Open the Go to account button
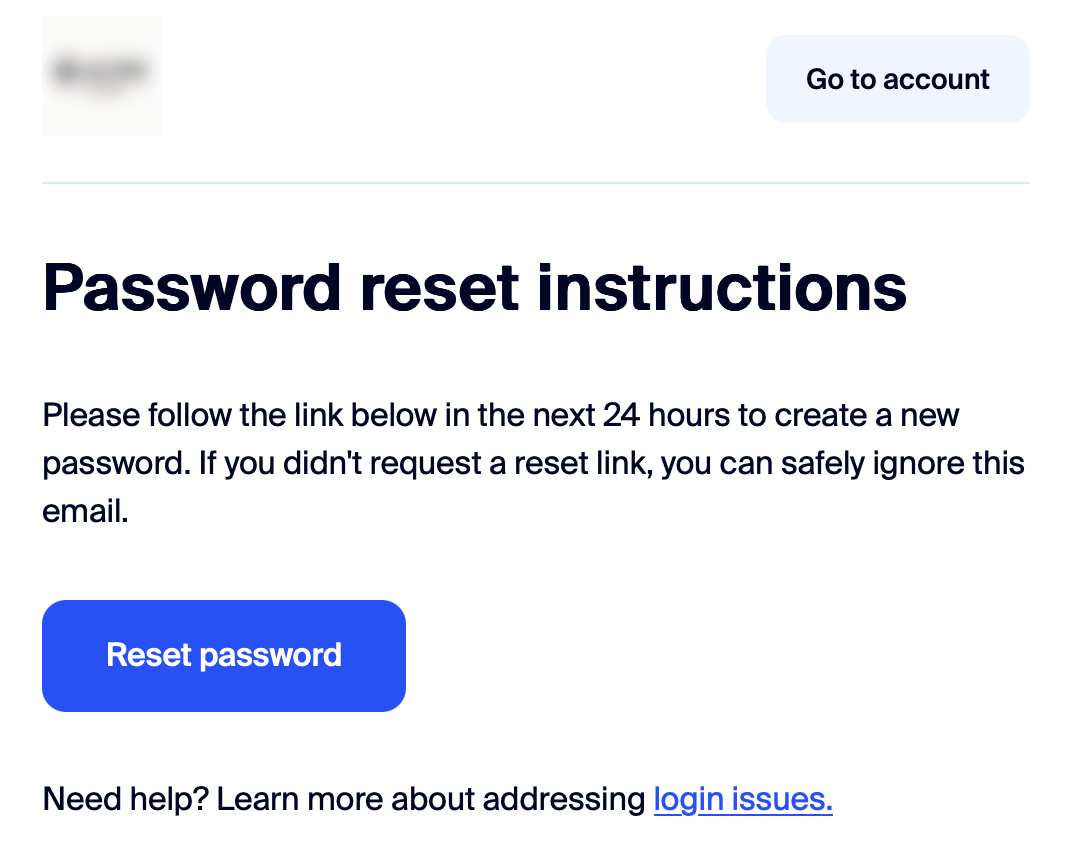Image resolution: width=1088 pixels, height=864 pixels. 897,79
